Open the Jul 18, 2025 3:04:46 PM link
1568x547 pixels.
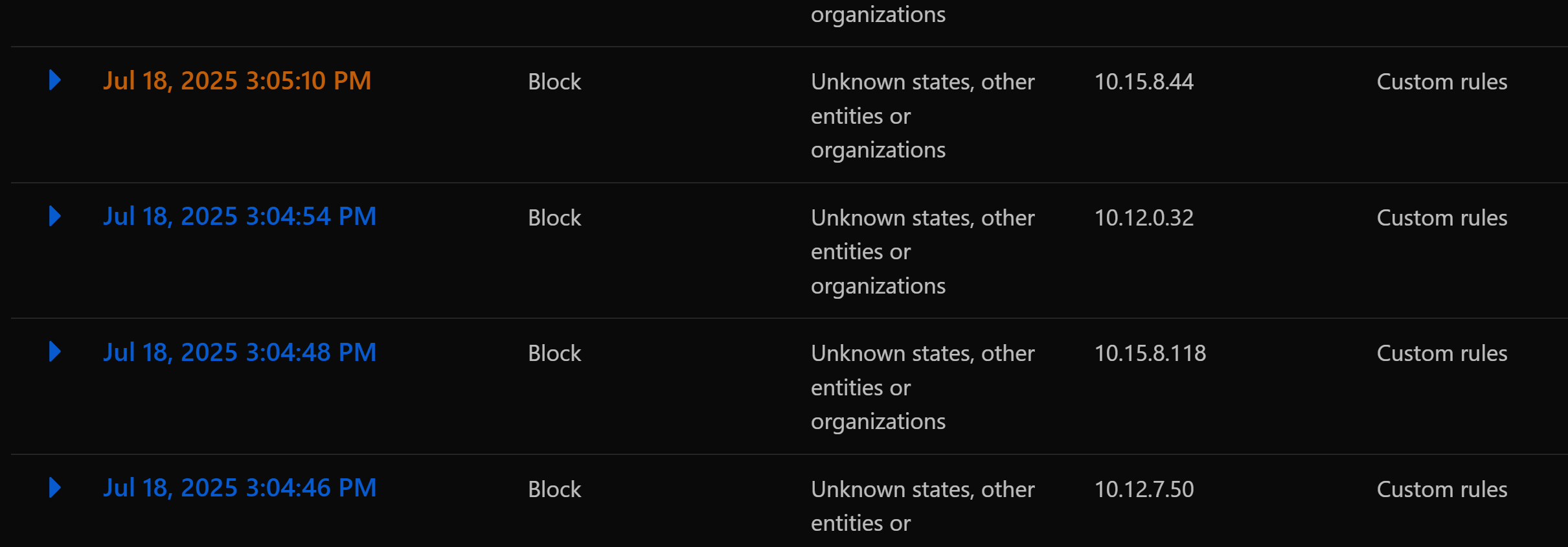coord(240,488)
